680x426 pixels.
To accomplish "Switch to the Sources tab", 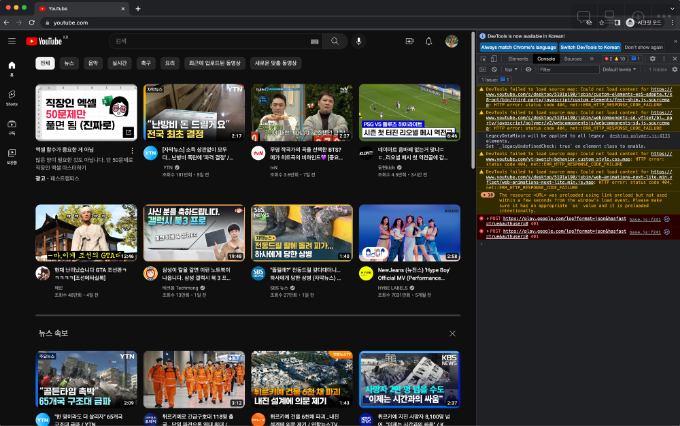I will click(x=572, y=59).
